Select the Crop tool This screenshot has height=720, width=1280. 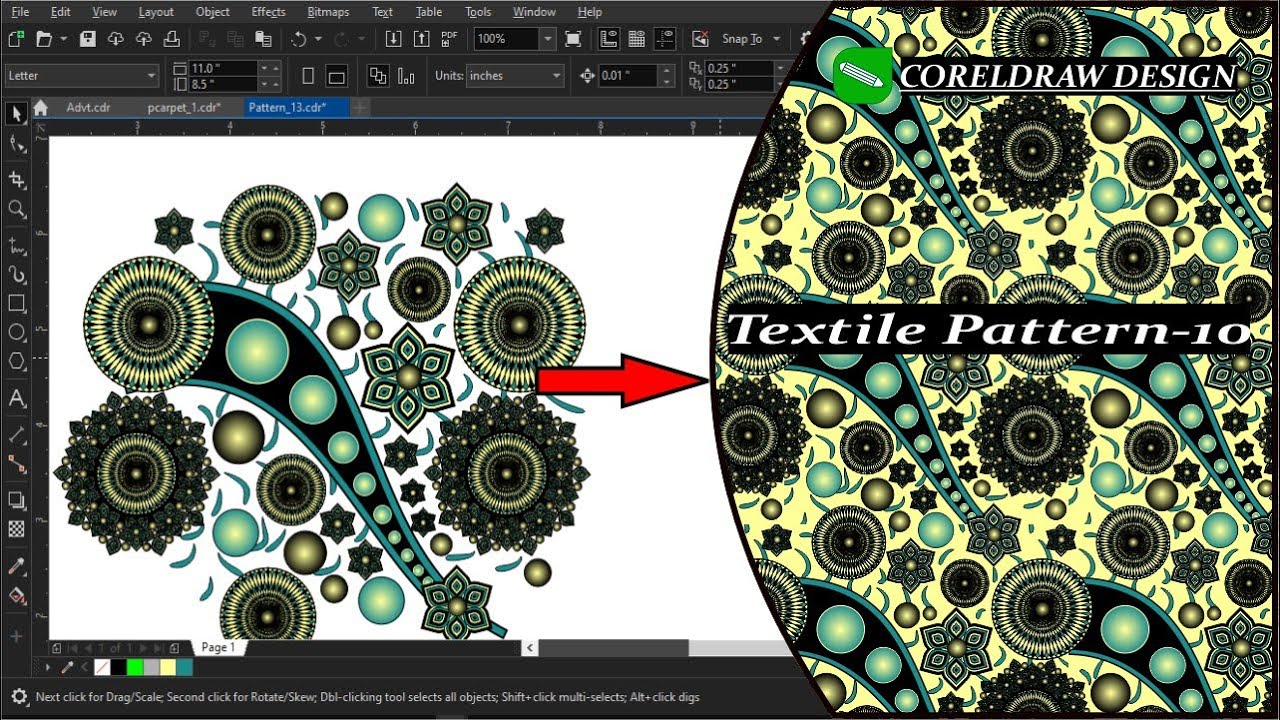pos(16,179)
